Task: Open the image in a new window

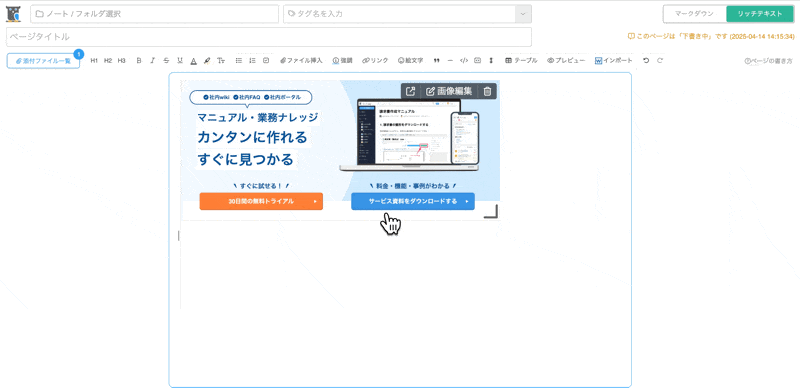Action: [x=410, y=91]
